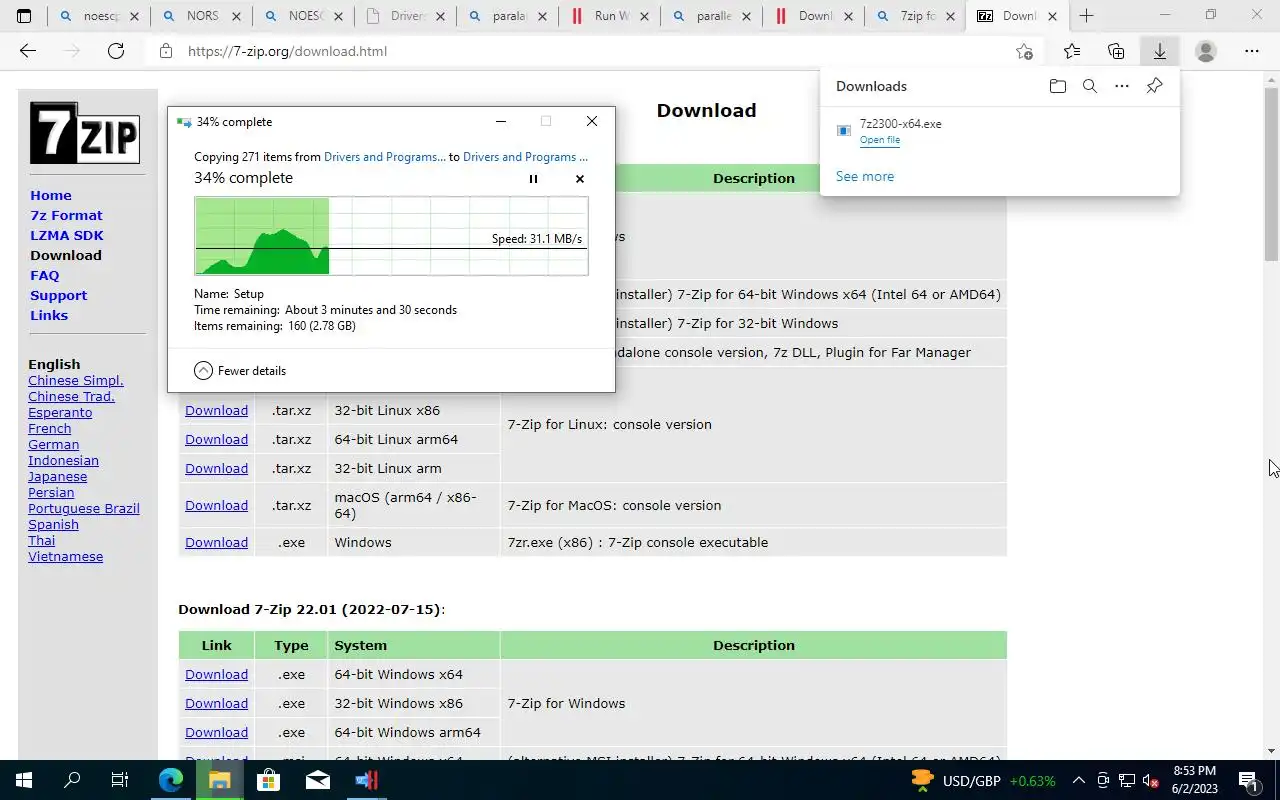Open the Favorites list icon
1280x800 pixels.
[x=1072, y=51]
